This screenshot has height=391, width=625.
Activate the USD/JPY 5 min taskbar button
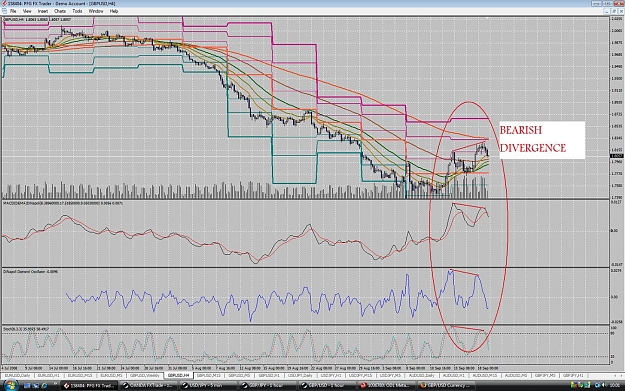[208, 385]
